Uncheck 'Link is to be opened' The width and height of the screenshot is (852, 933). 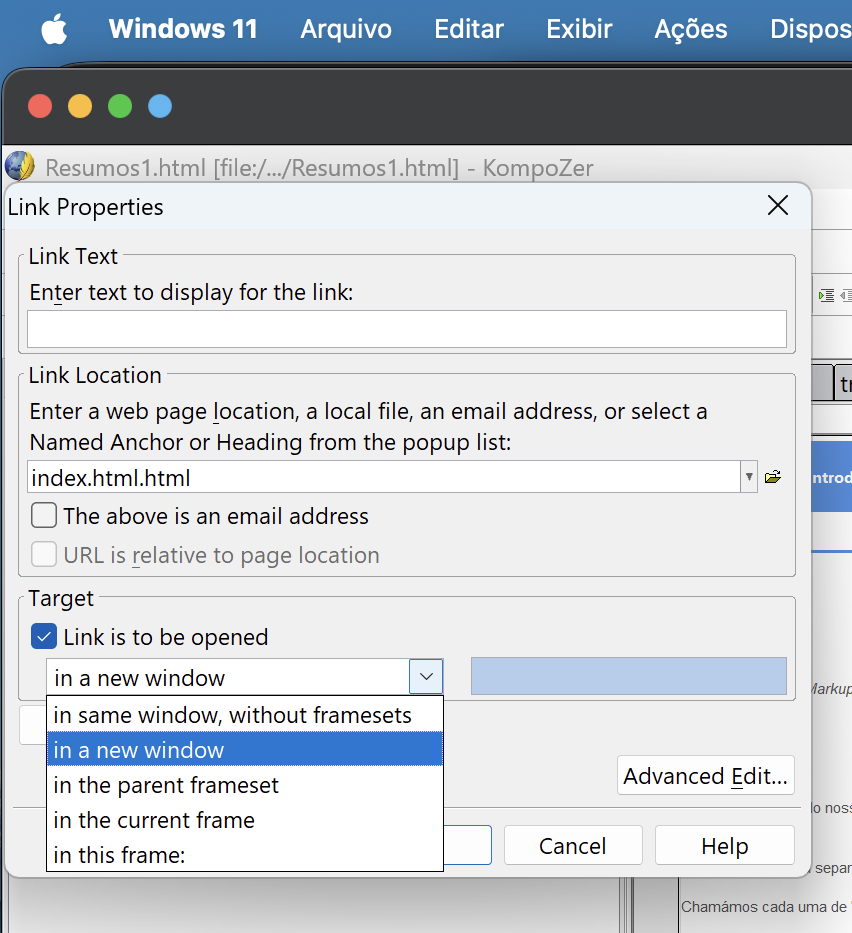(x=44, y=637)
